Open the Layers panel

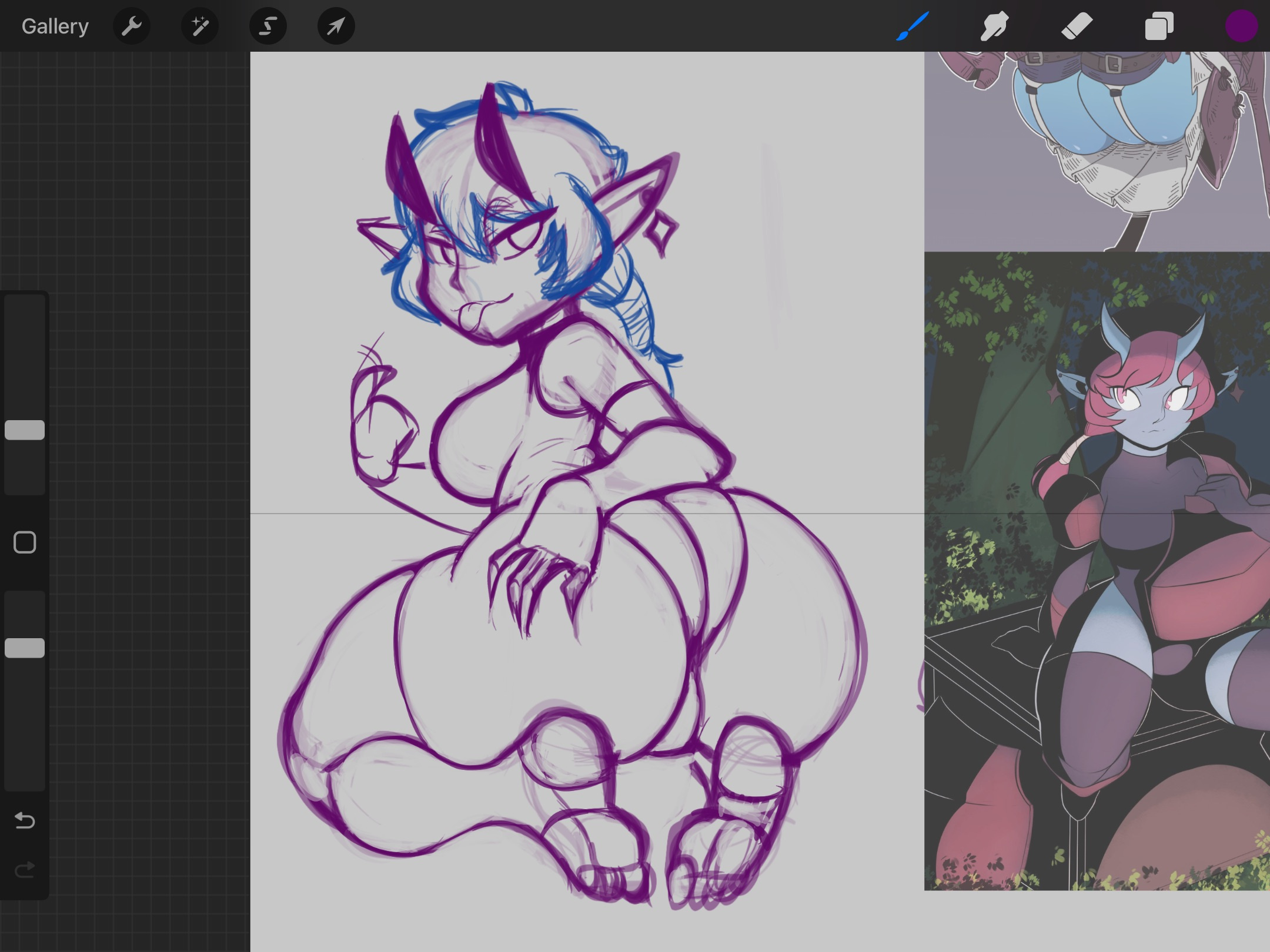click(1159, 26)
